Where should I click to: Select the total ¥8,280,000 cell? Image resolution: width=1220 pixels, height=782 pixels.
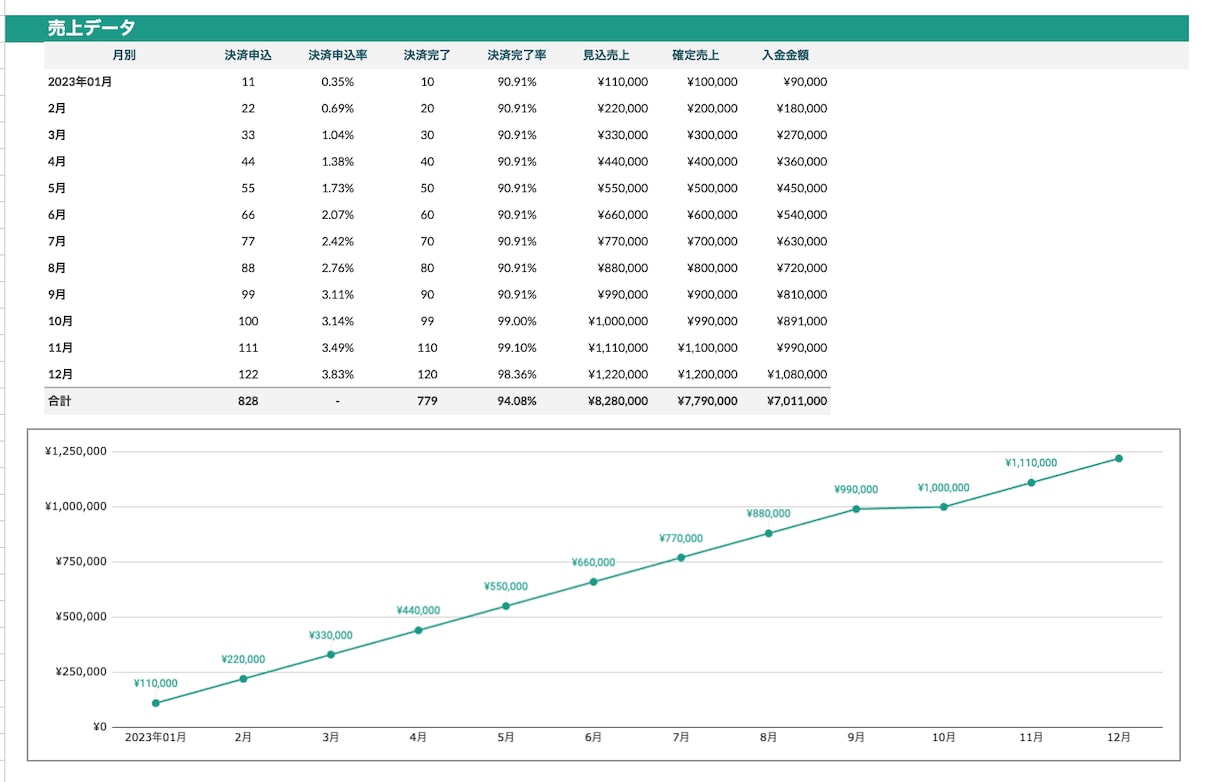618,401
